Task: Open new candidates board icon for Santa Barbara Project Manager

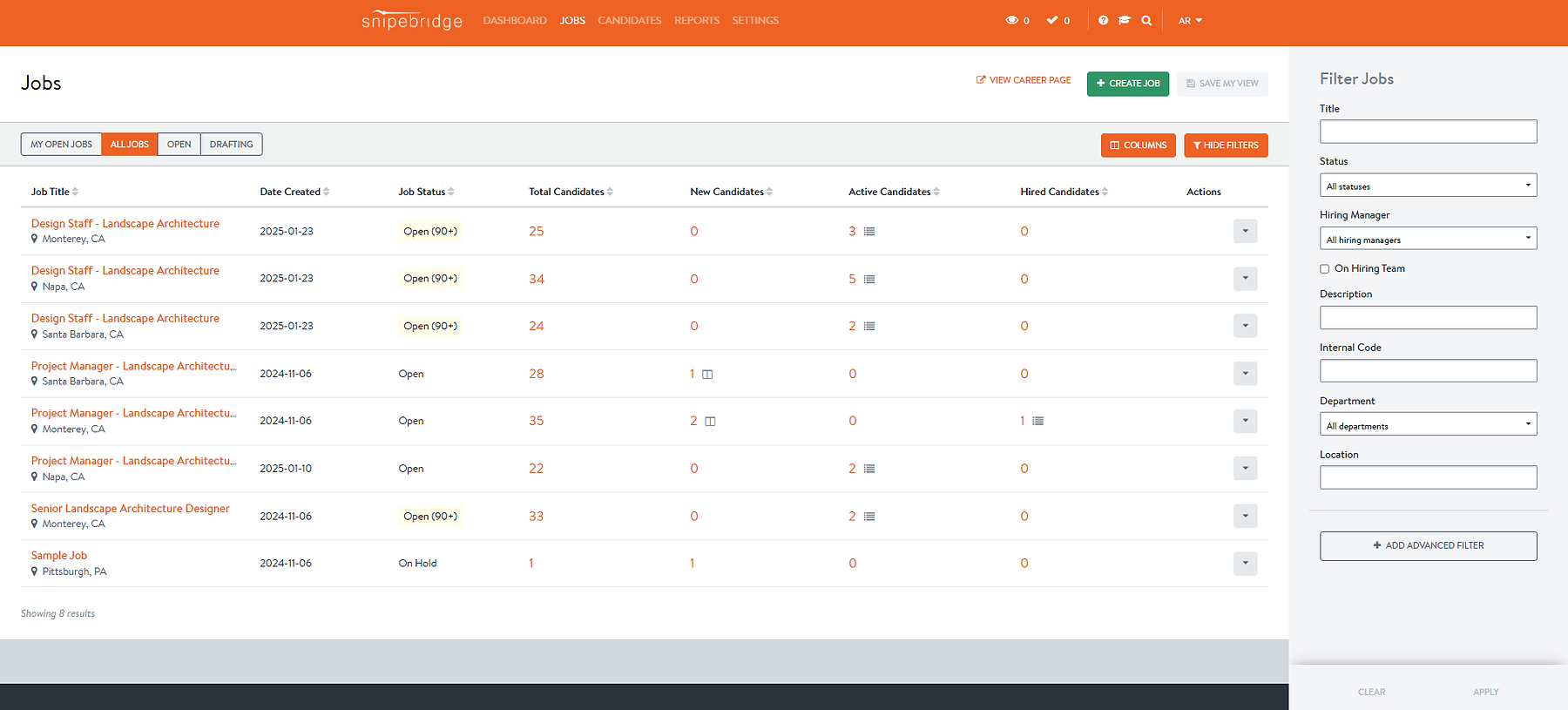Action: point(707,375)
